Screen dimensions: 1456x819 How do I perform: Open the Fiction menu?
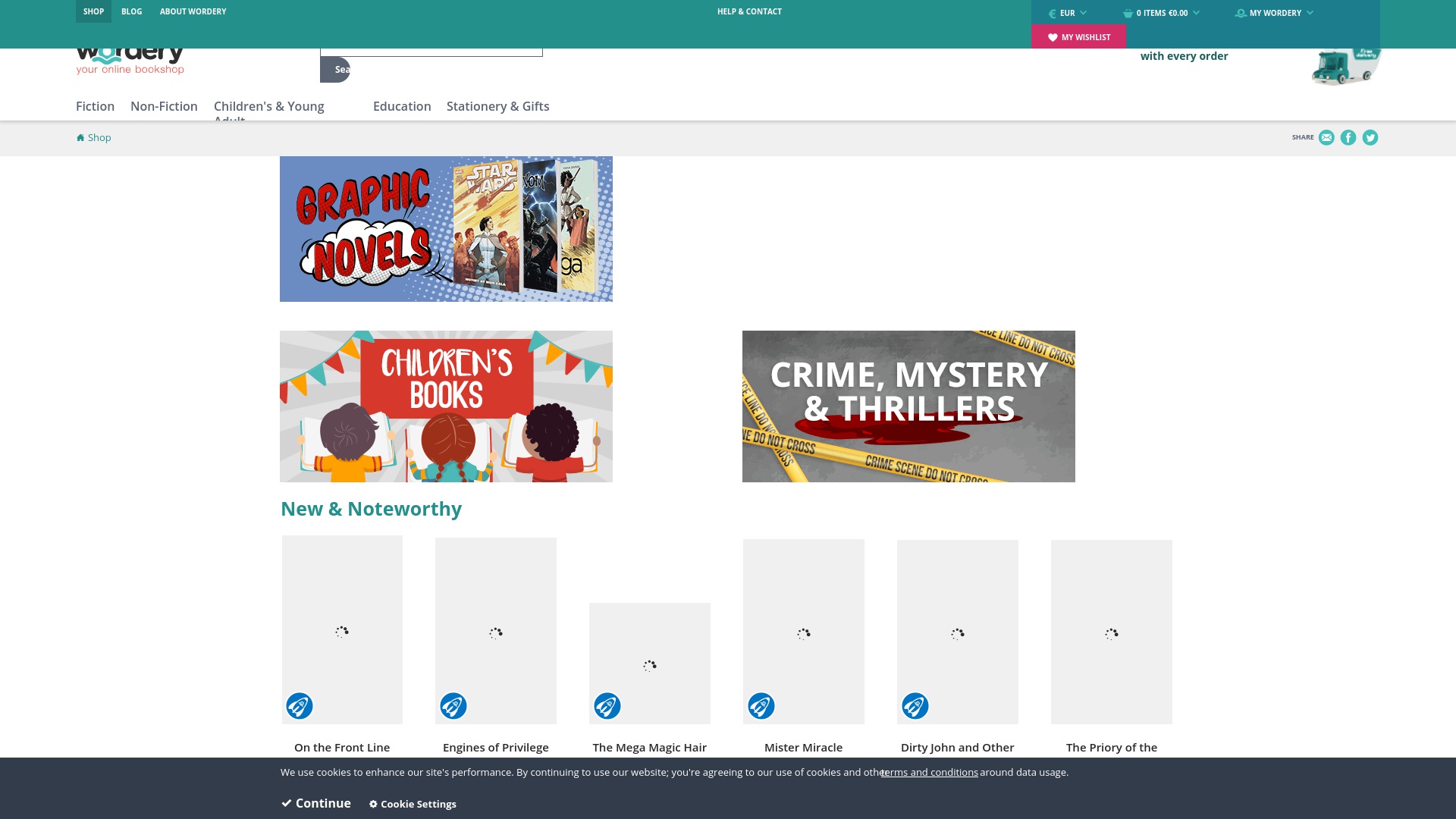[x=95, y=106]
